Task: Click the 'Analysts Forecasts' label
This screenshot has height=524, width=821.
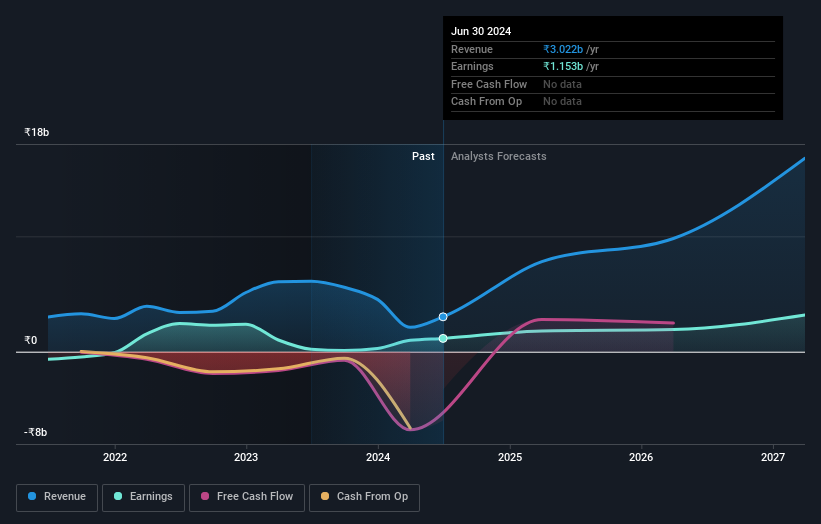Action: [498, 156]
